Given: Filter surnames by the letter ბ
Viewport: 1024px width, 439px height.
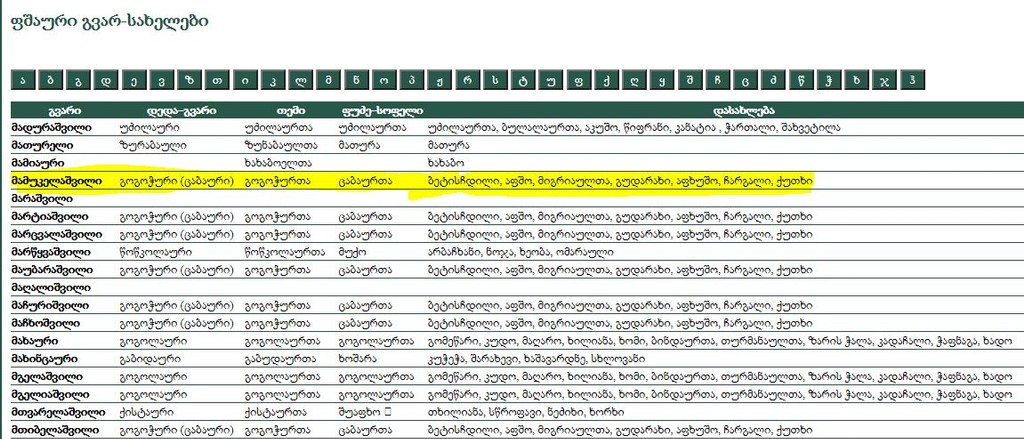Looking at the screenshot, I should point(51,80).
